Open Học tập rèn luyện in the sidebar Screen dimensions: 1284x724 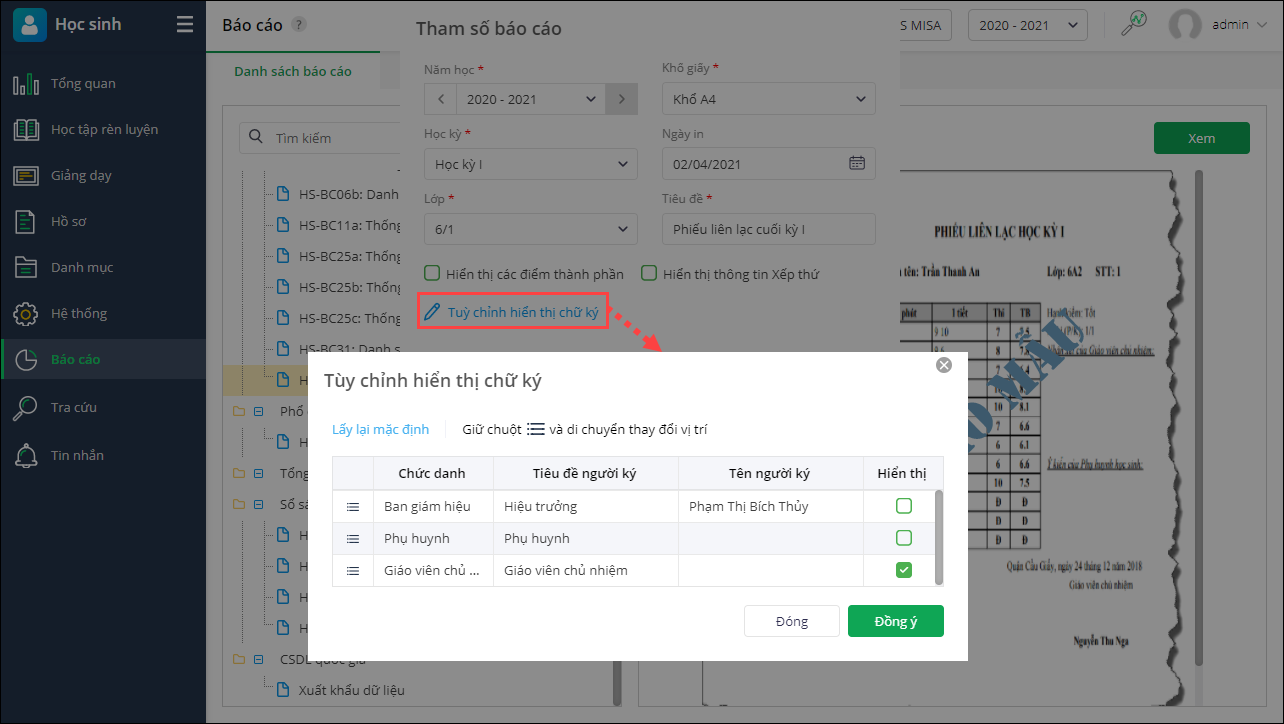pyautogui.click(x=103, y=130)
